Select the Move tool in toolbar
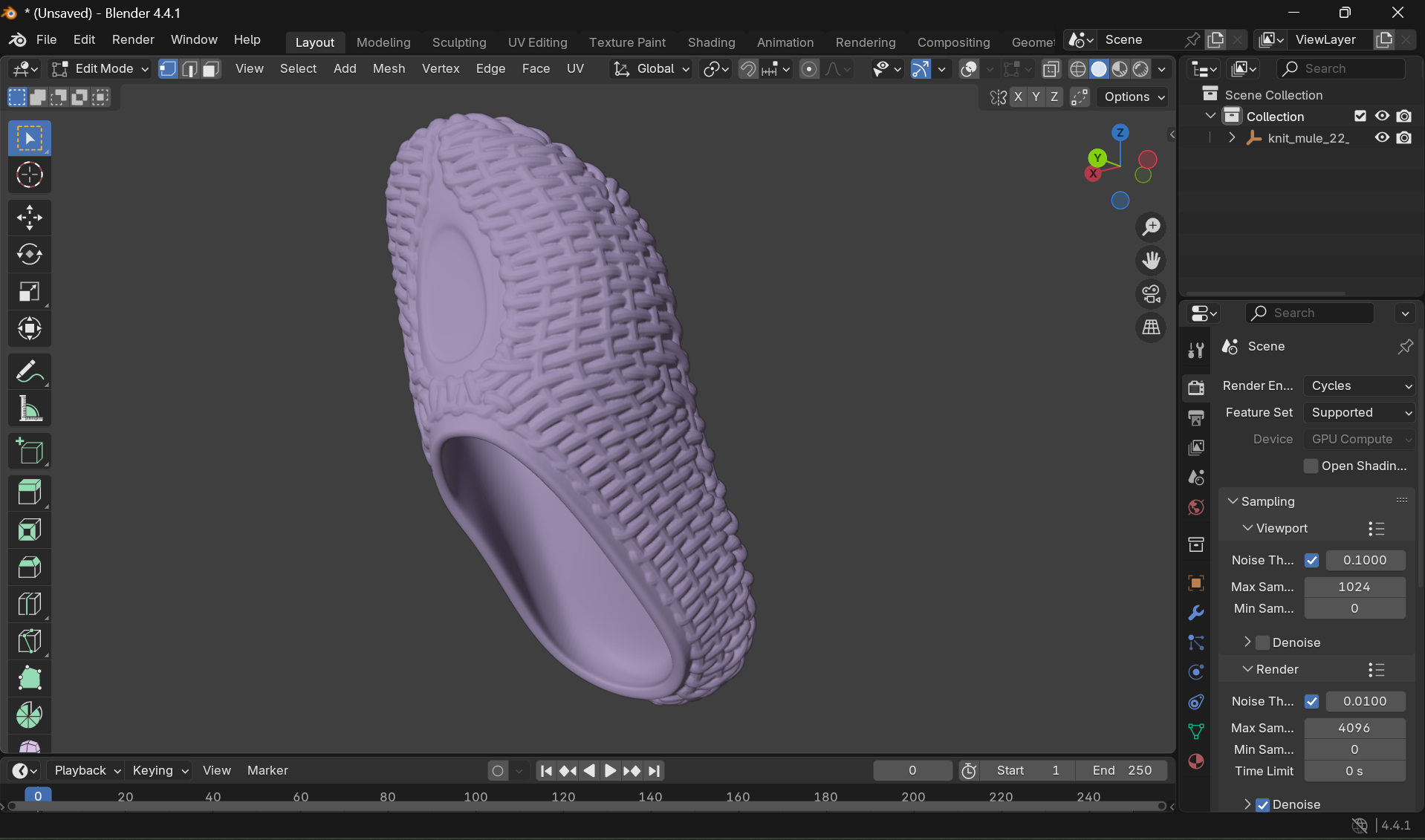1425x840 pixels. 29,218
